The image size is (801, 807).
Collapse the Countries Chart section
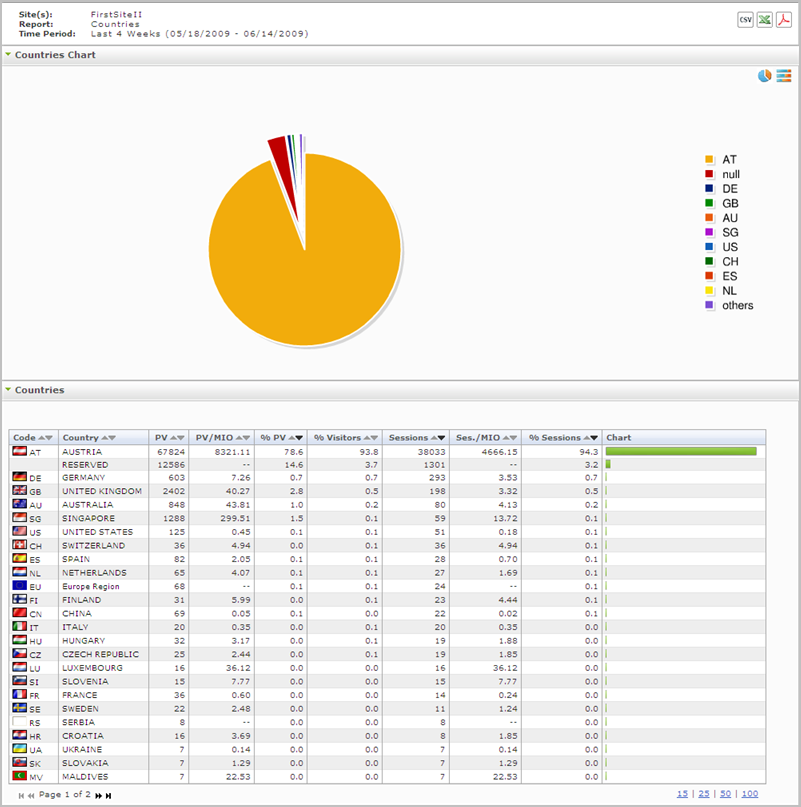(8, 54)
